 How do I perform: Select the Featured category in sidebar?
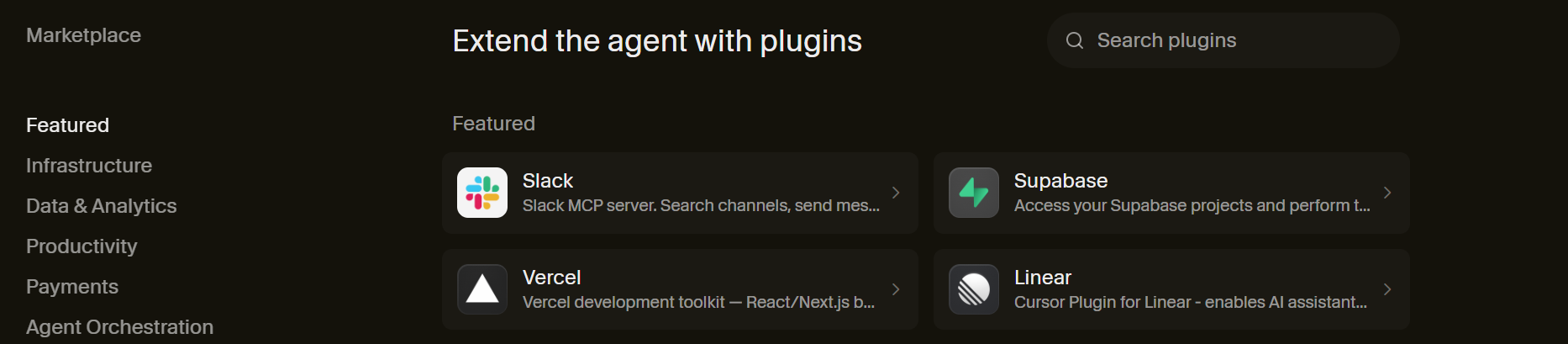point(67,125)
